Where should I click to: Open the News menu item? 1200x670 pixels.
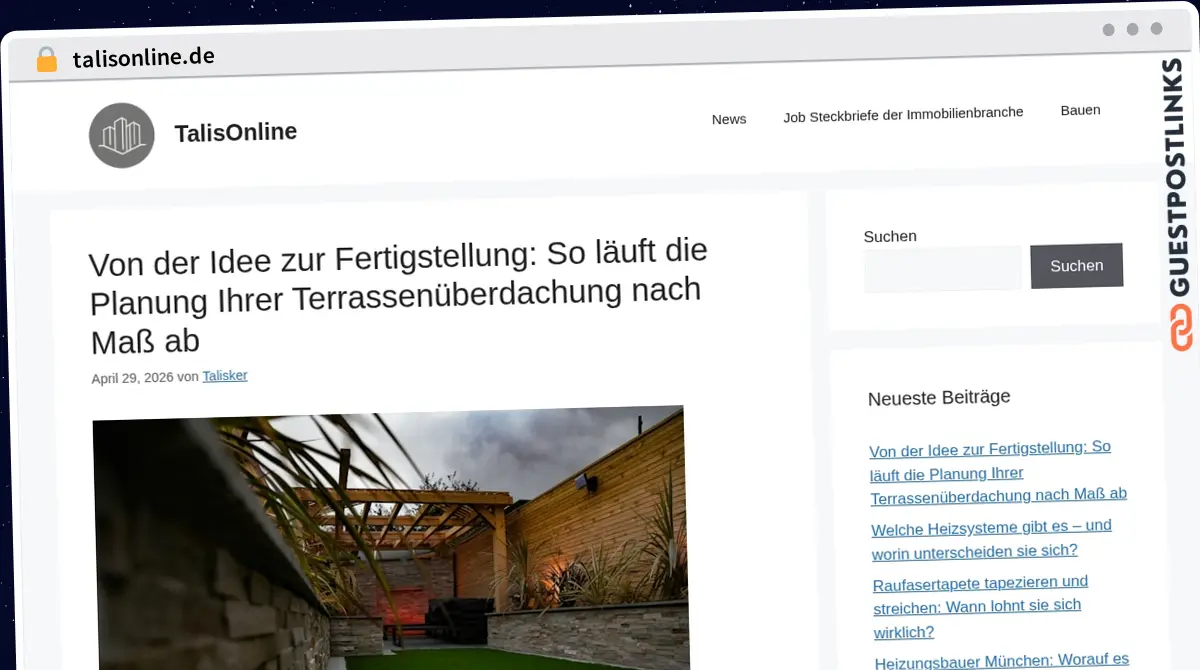click(729, 119)
